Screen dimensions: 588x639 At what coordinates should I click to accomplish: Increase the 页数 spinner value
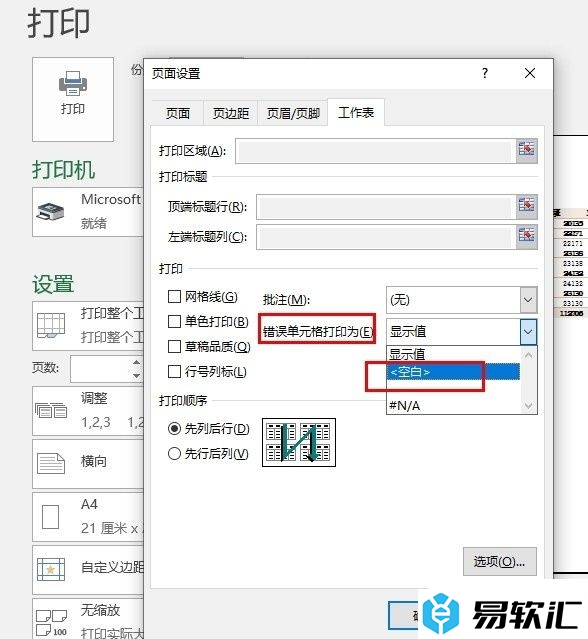coord(137,362)
